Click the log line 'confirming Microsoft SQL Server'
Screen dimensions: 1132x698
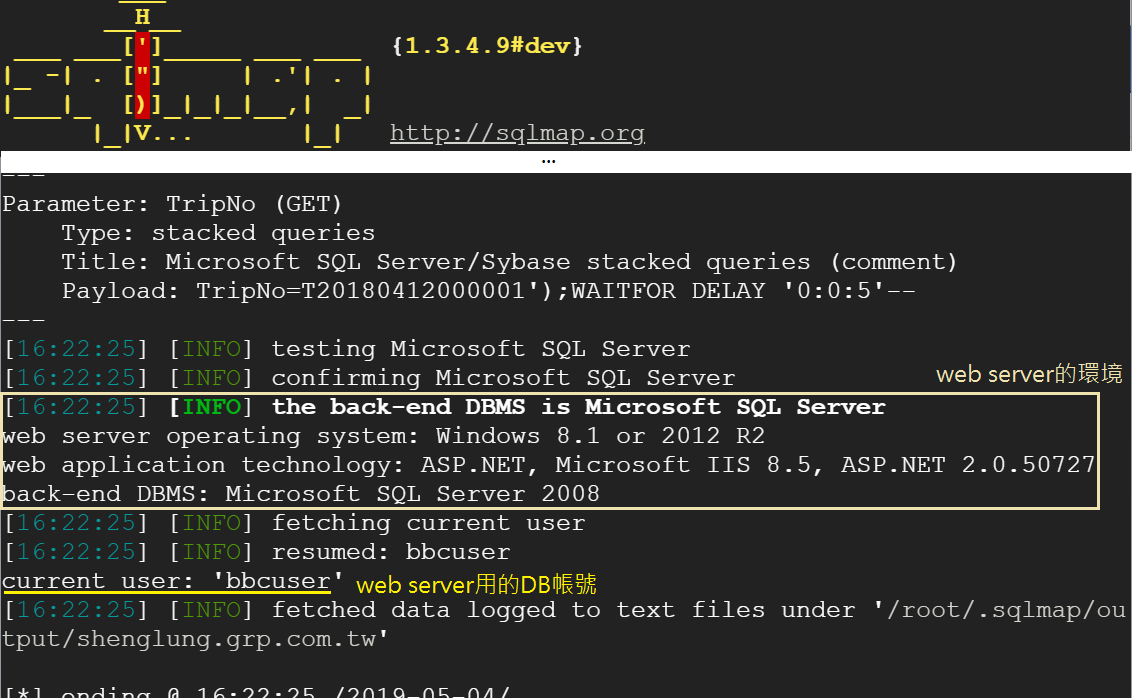click(370, 378)
